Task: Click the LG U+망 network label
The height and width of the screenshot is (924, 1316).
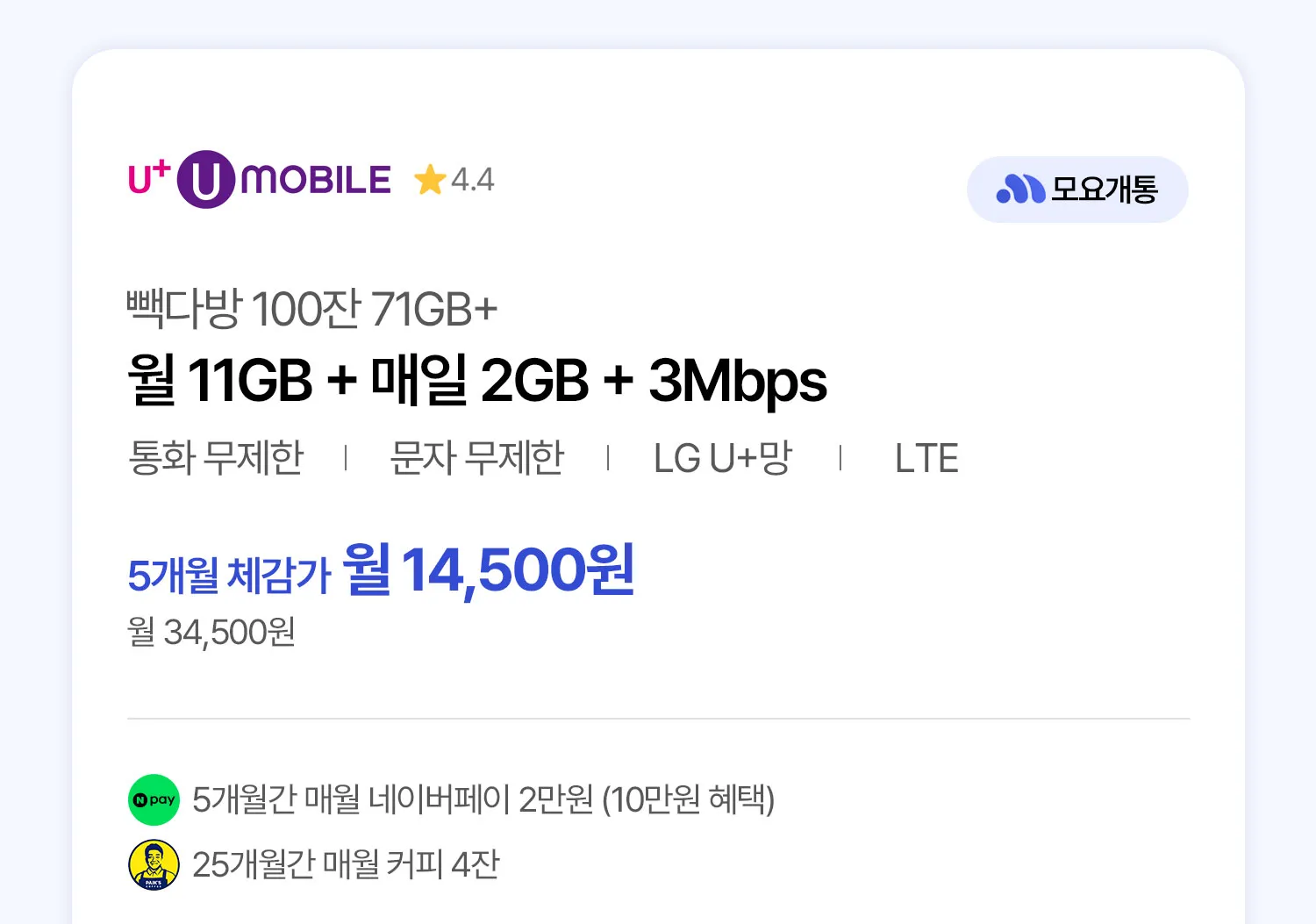Action: pos(723,457)
